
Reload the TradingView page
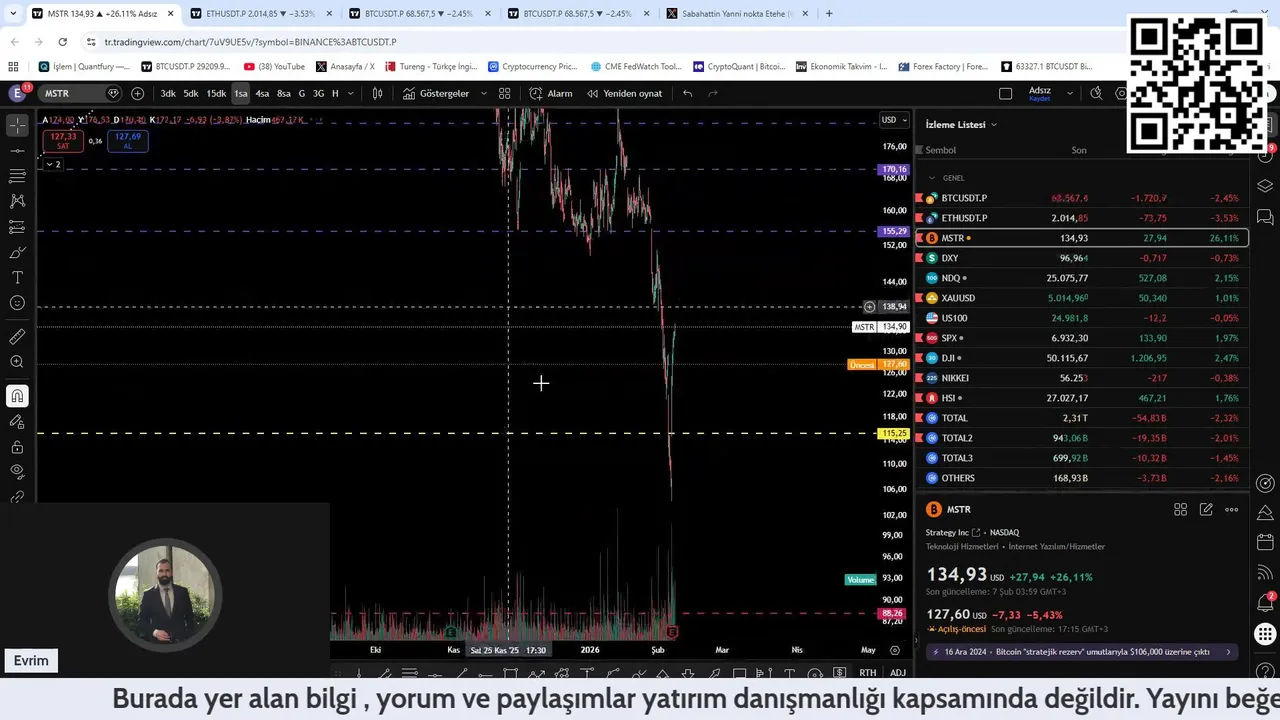point(62,42)
